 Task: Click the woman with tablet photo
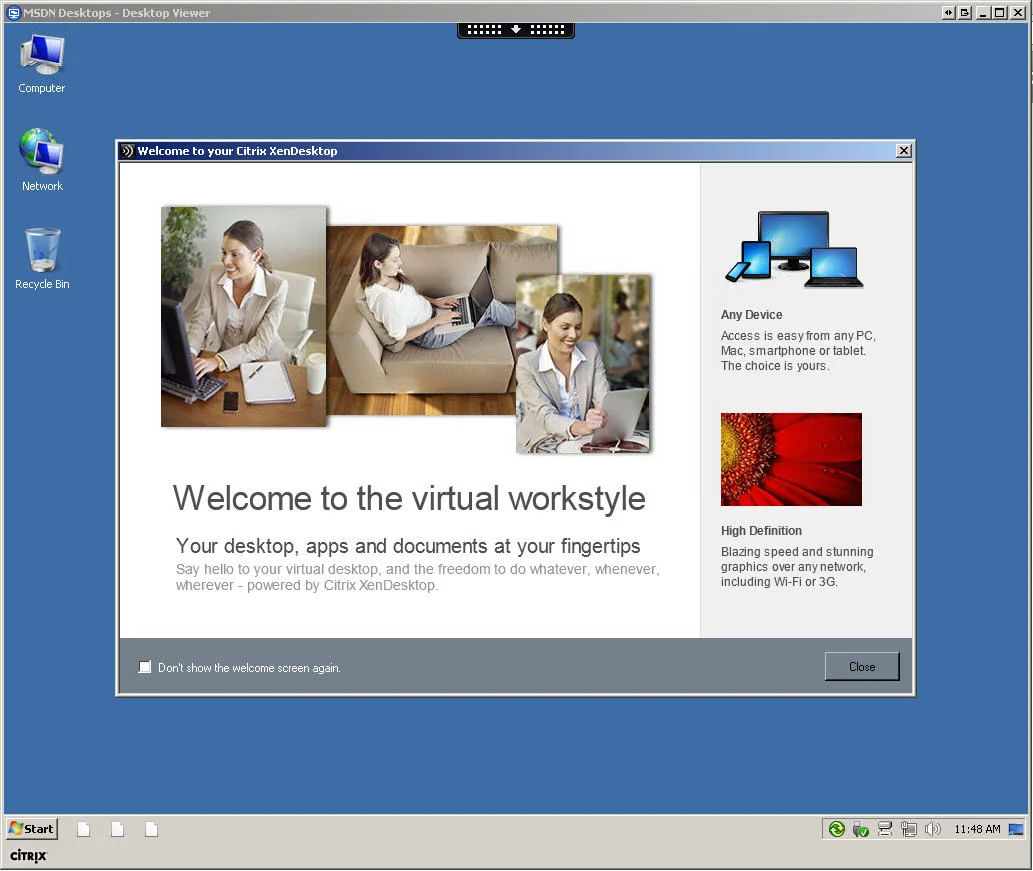584,364
